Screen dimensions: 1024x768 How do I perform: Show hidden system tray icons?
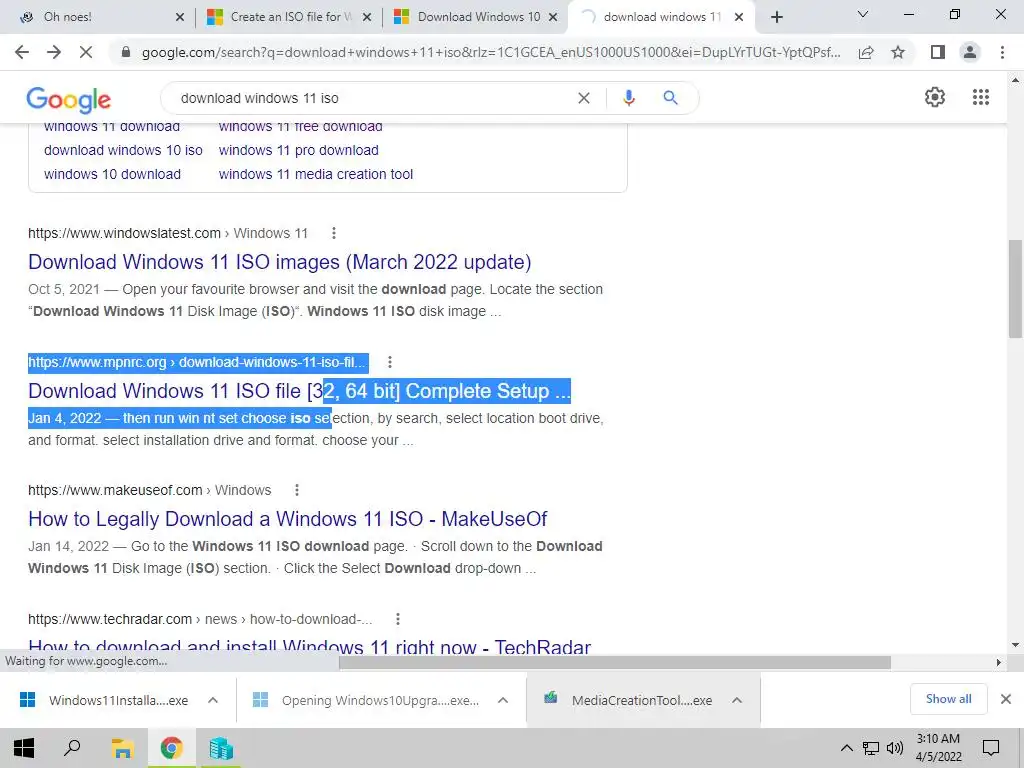846,748
